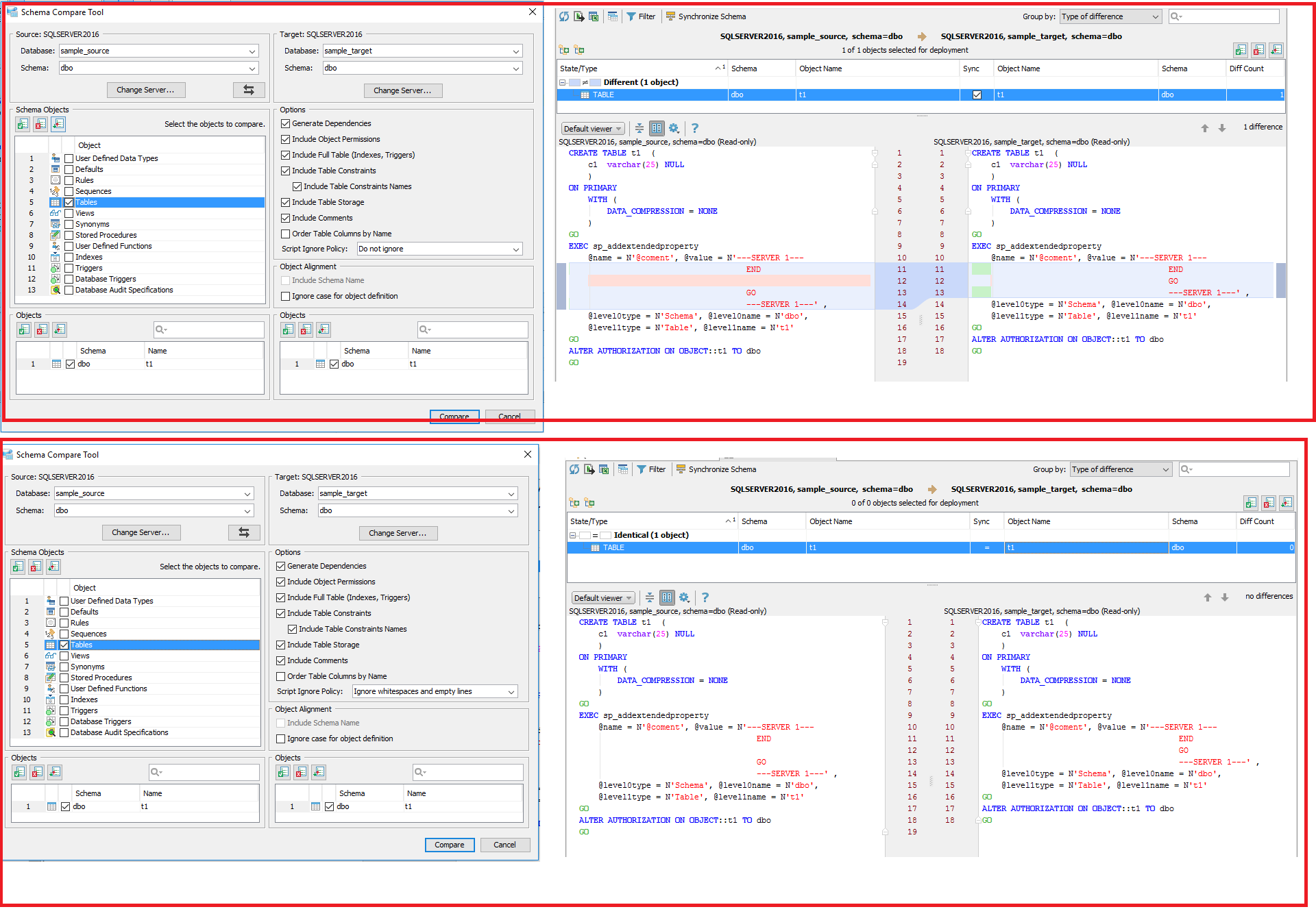Click viewer settings gear icon in upper diff panel
This screenshot has height=918, width=1316.
(674, 128)
